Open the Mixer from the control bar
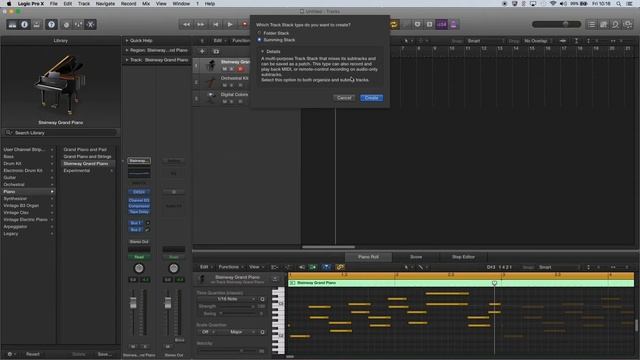The width and height of the screenshot is (640, 360). (78, 24)
